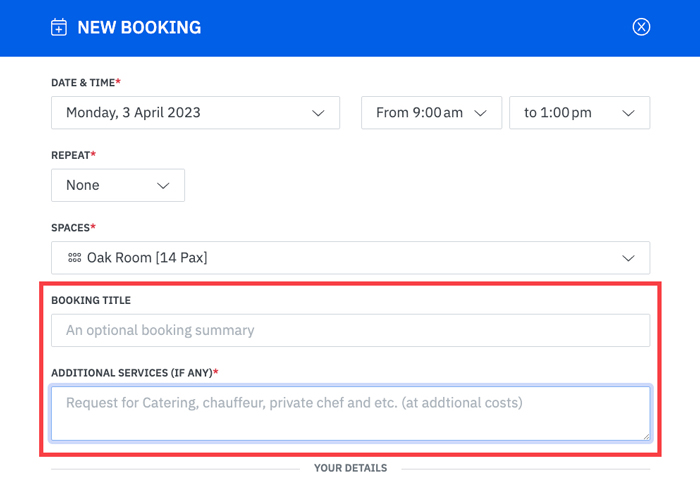Click the seating grid icon beside Oak Room
Image resolution: width=700 pixels, height=479 pixels.
click(x=74, y=258)
